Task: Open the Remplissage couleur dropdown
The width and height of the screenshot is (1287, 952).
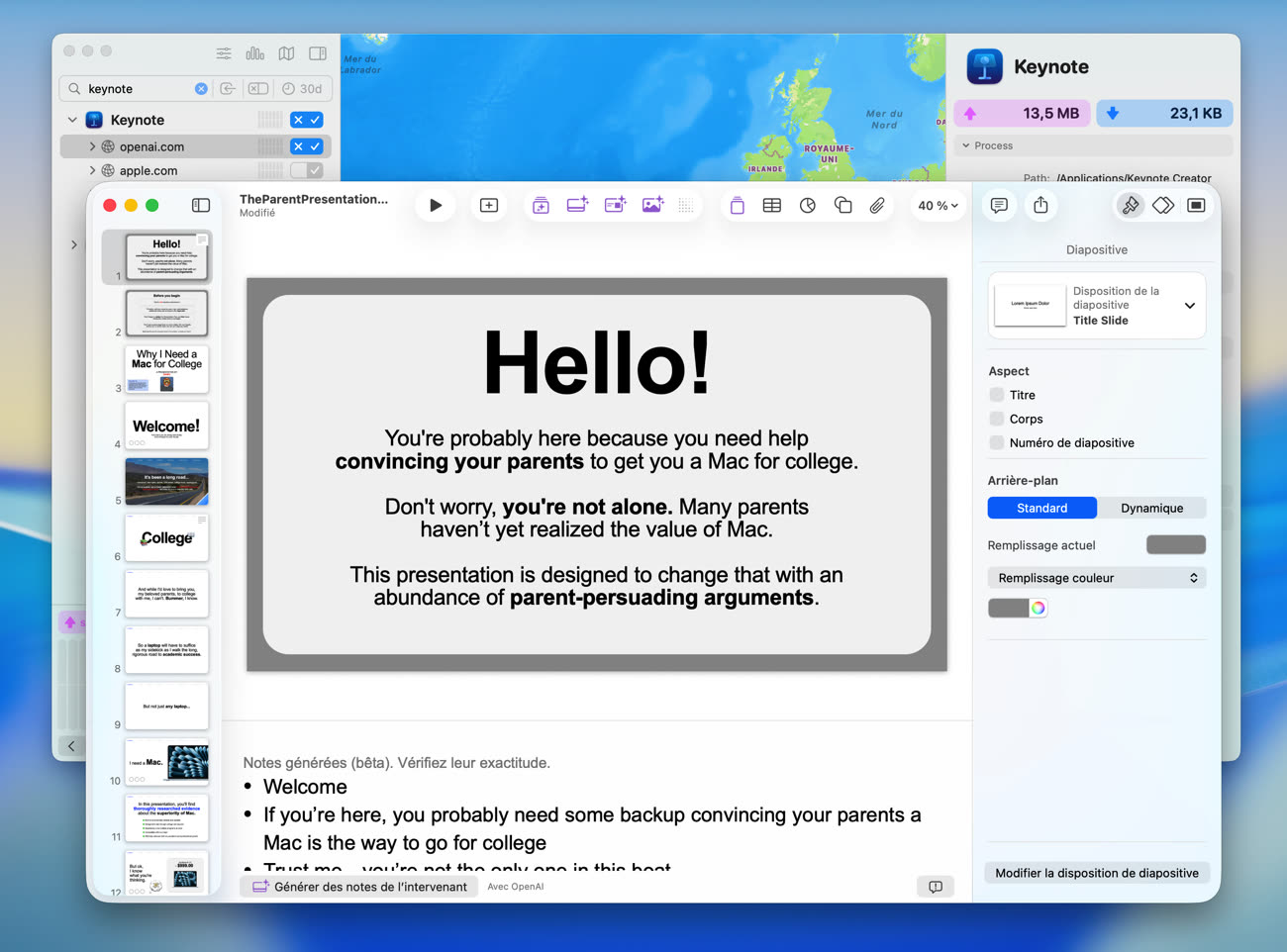Action: point(1096,578)
